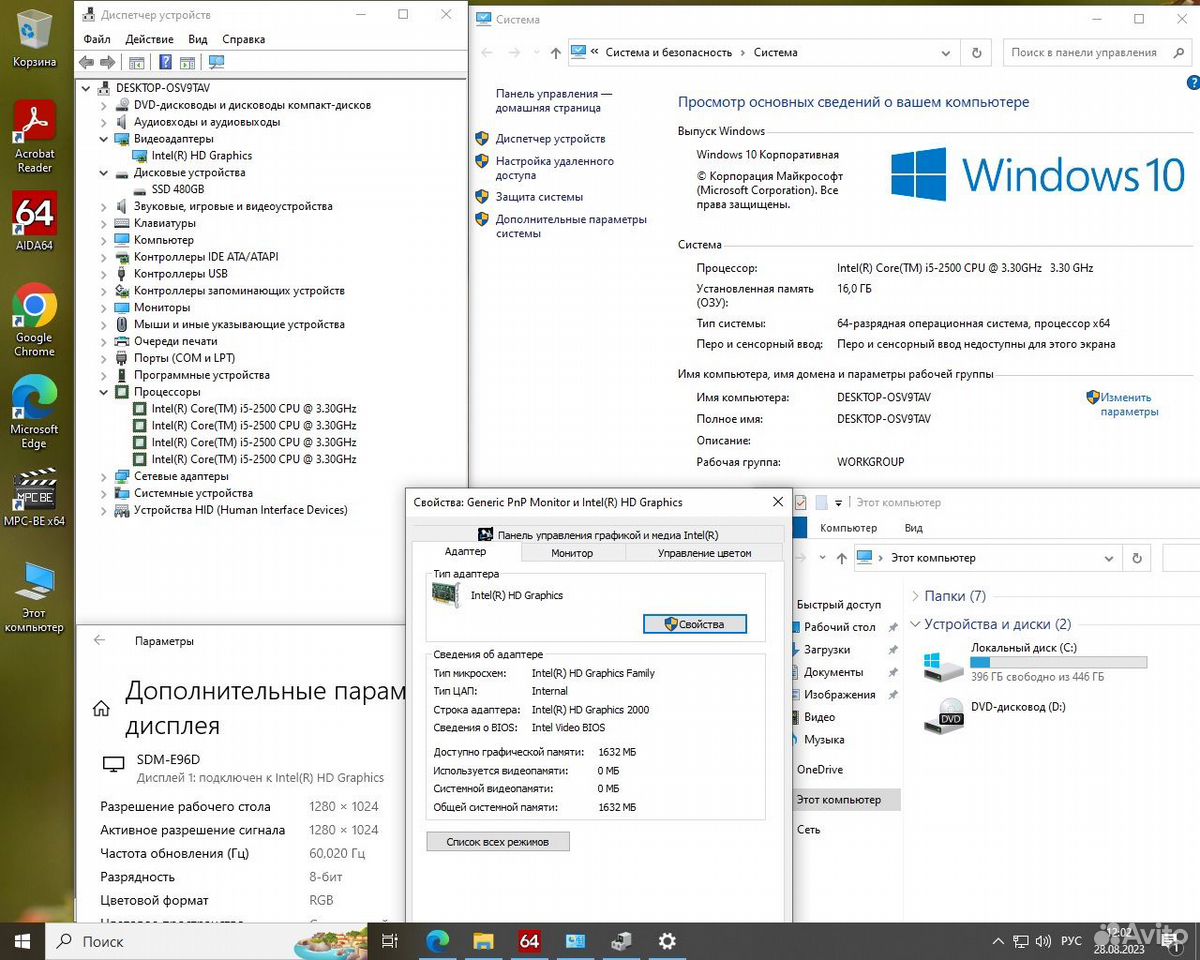Click the File Explorer icon in the taskbar
The image size is (1200, 960).
483,941
